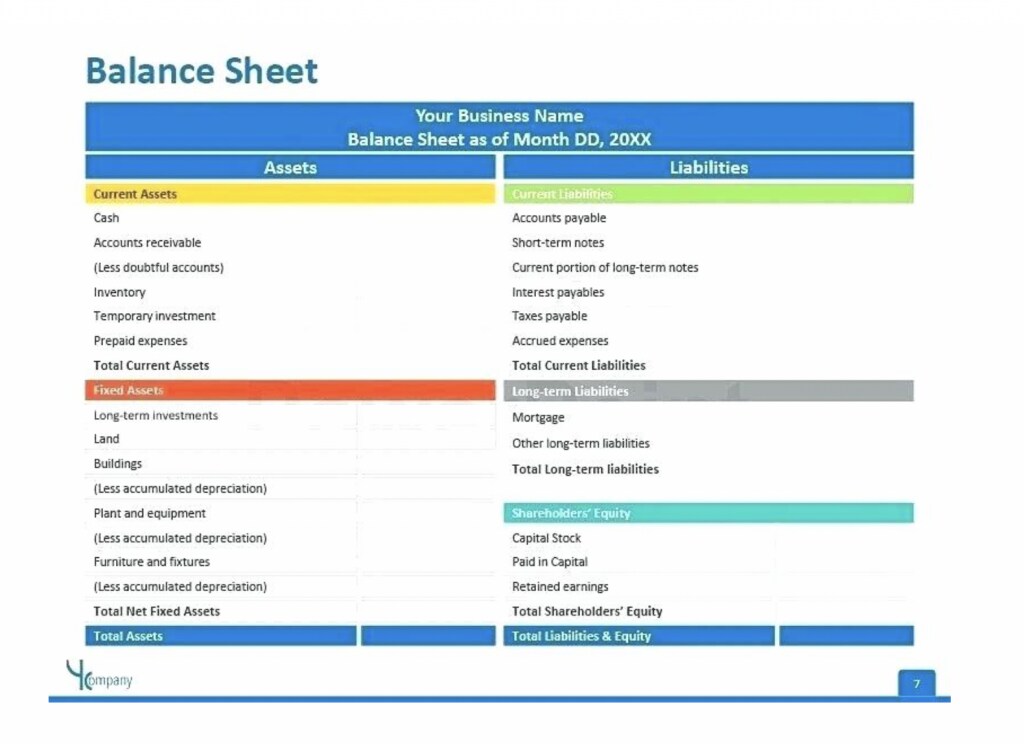Image resolution: width=1024 pixels, height=744 pixels.
Task: Click the Taxes payable line item
Action: (549, 316)
